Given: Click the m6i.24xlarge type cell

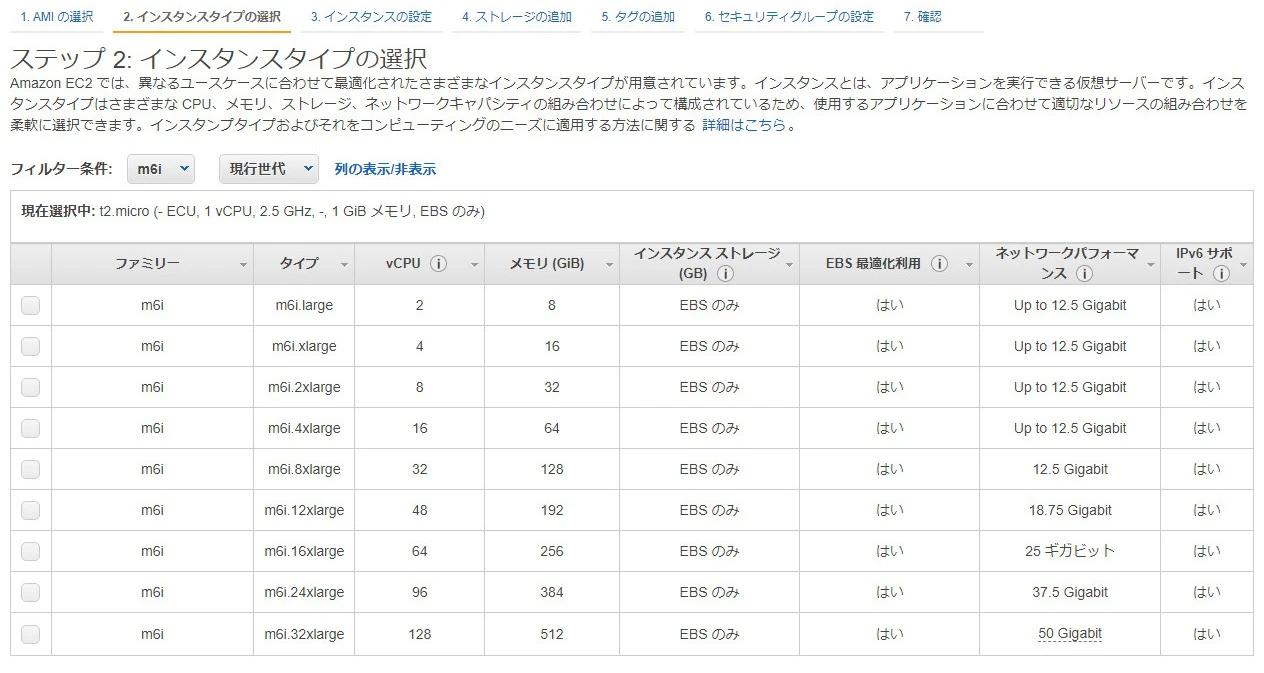Looking at the screenshot, I should point(304,592).
